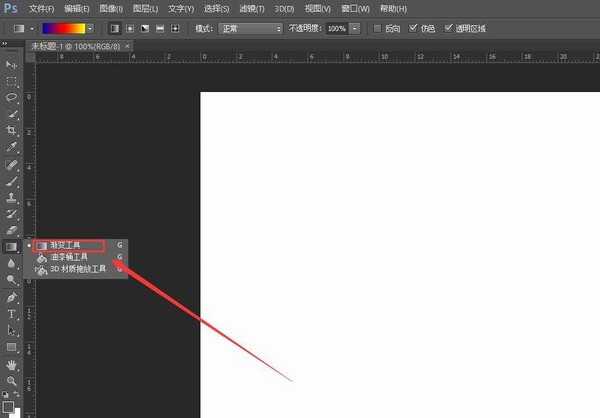Select the Eyedropper tool
600x418 pixels.
tap(12, 147)
